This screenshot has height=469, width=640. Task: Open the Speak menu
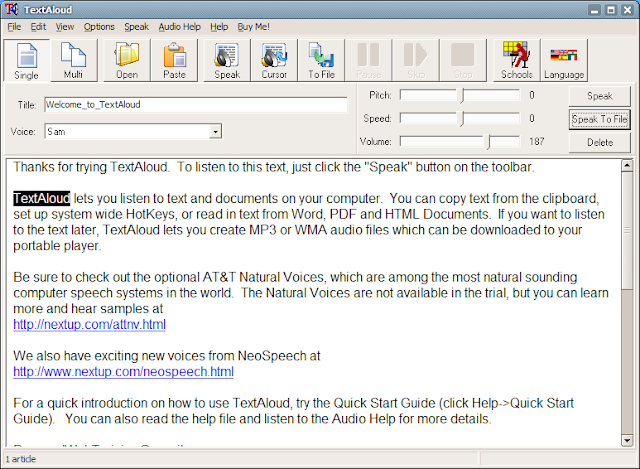(x=137, y=27)
